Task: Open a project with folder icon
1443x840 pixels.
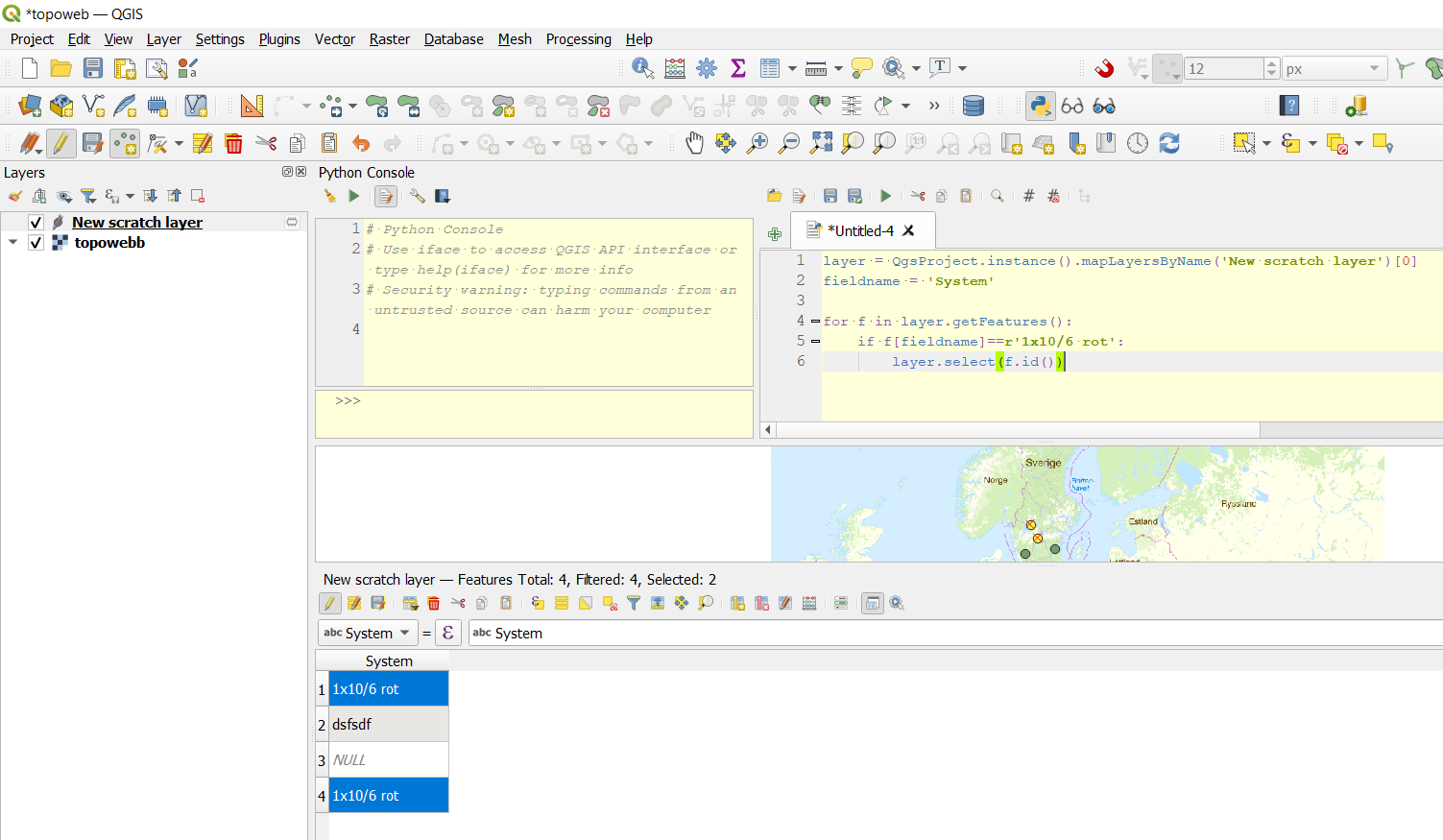Action: click(x=61, y=68)
